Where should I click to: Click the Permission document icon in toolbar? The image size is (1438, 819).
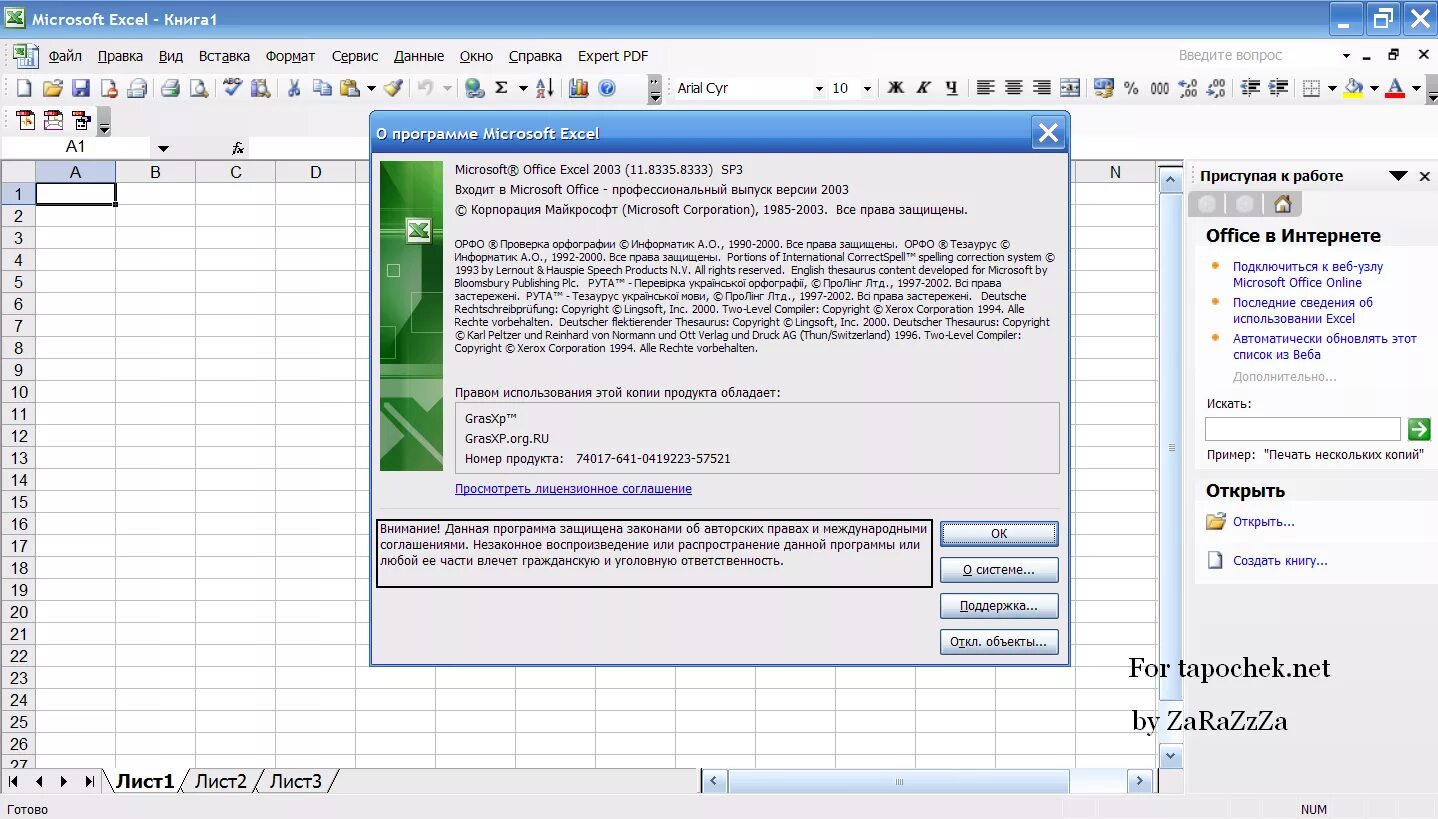[108, 88]
